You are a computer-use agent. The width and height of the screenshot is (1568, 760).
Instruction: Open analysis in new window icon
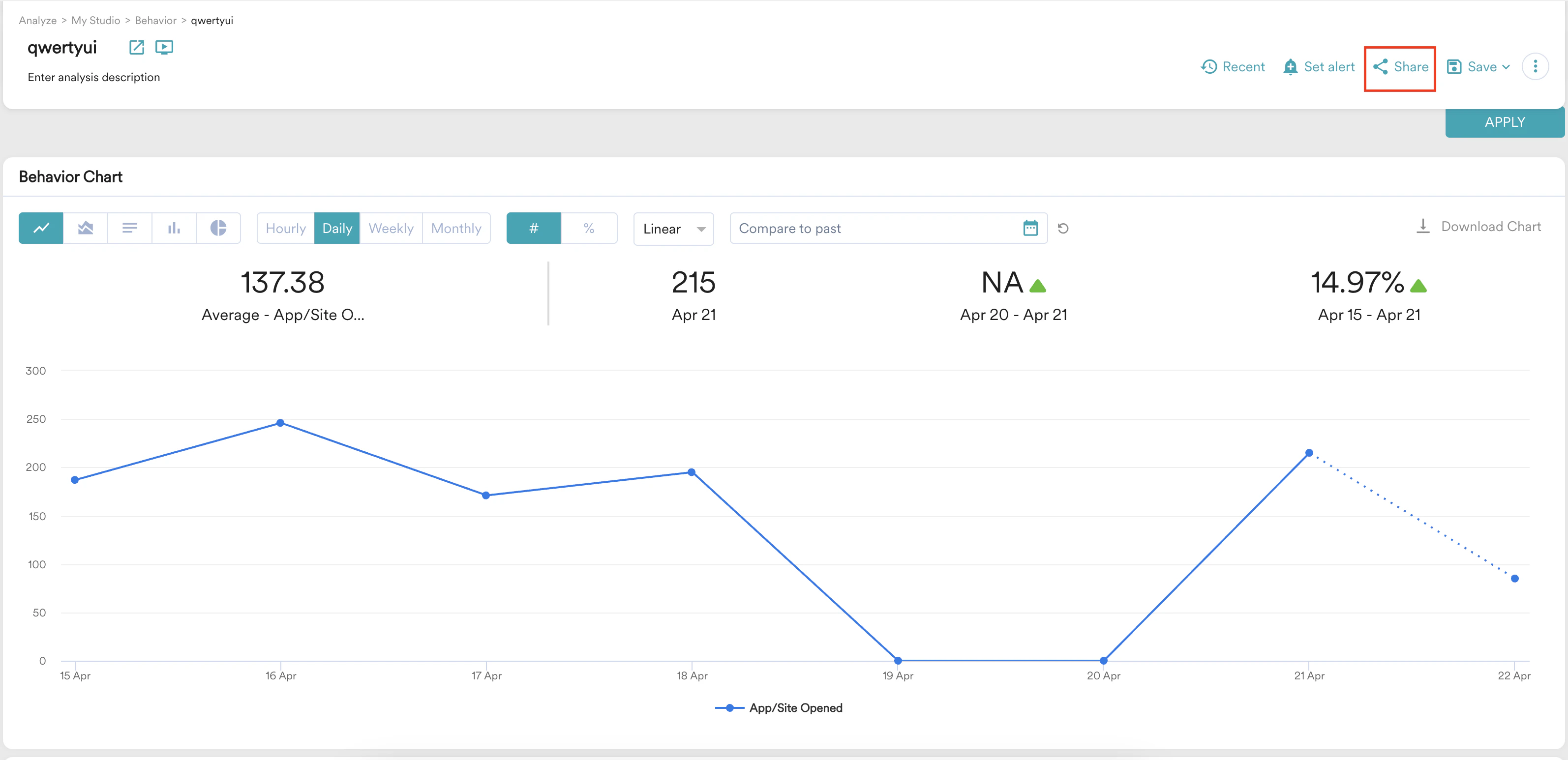136,48
